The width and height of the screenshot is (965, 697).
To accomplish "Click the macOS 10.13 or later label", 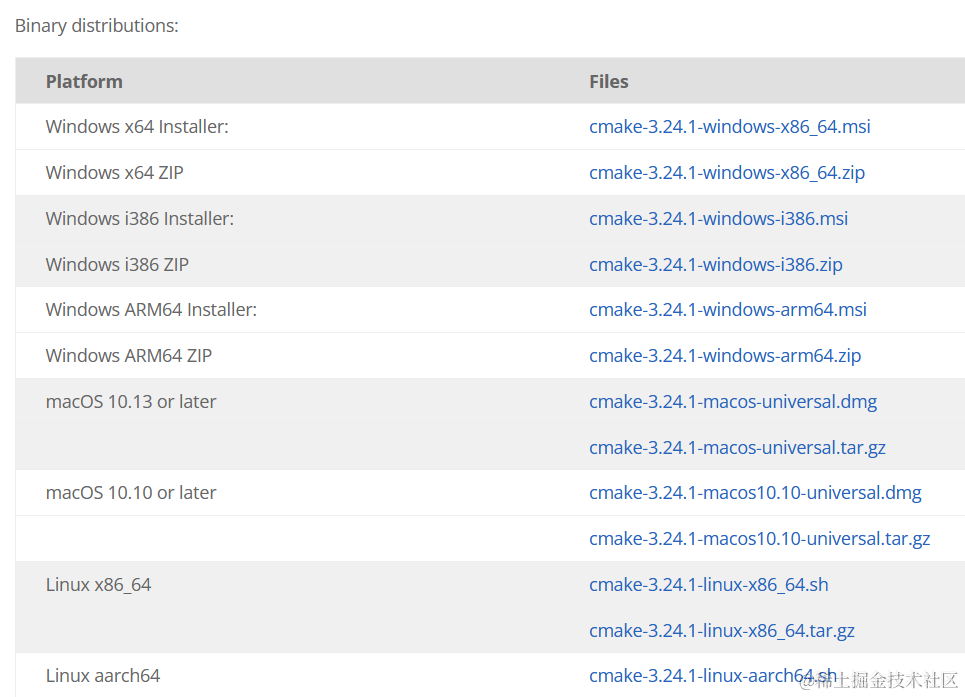I will [131, 402].
